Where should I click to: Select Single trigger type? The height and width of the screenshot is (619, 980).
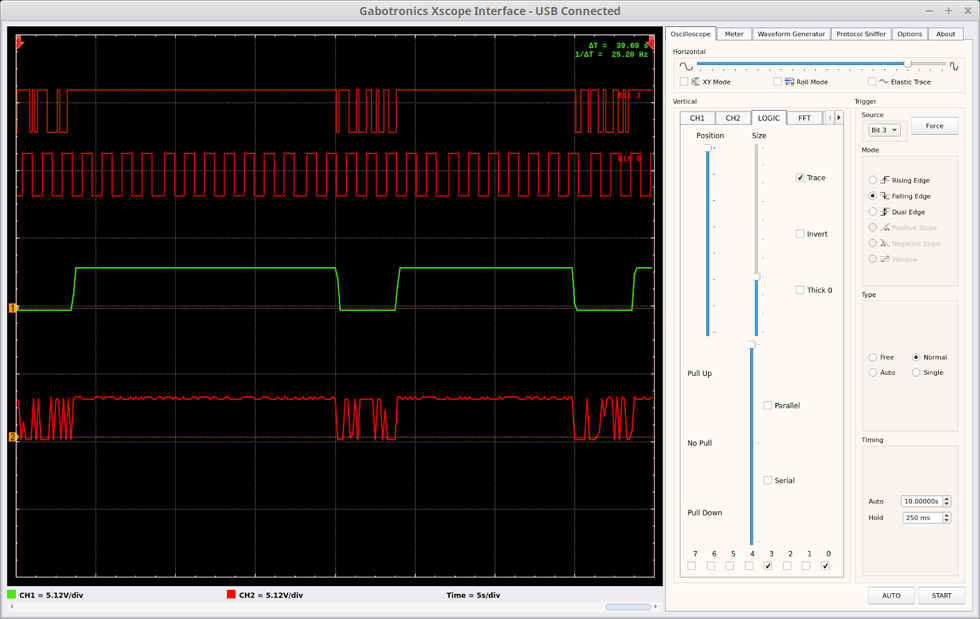916,373
